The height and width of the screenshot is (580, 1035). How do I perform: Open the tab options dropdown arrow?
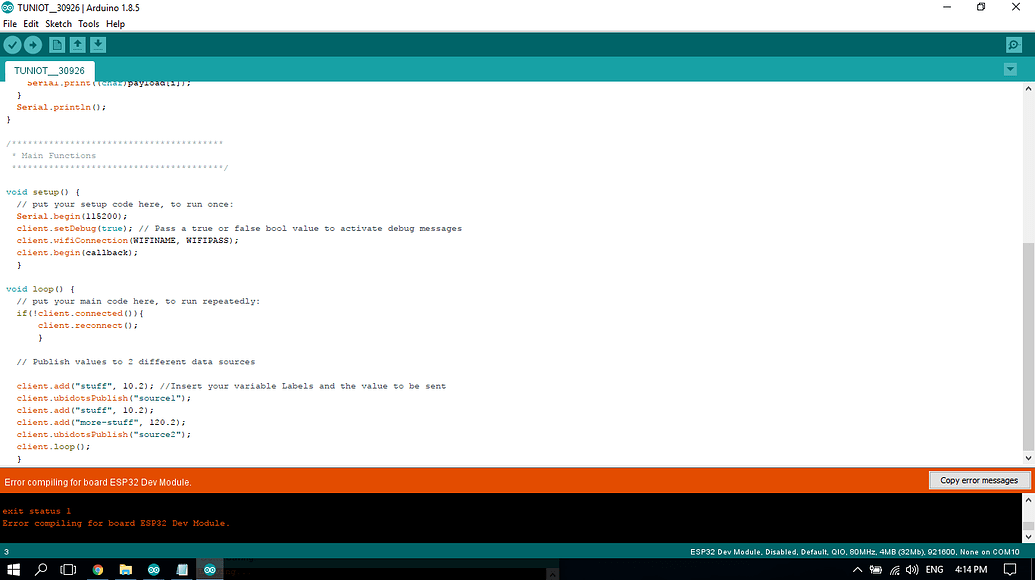(1010, 69)
